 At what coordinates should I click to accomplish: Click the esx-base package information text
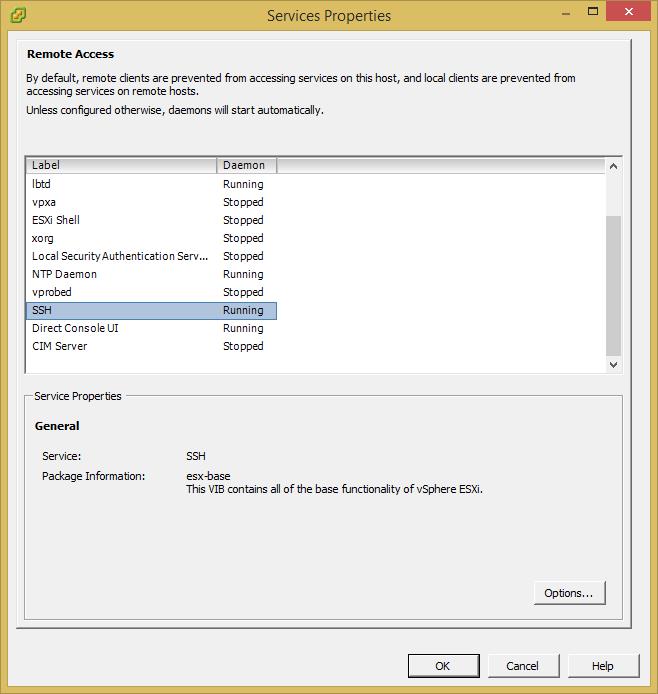tap(208, 476)
